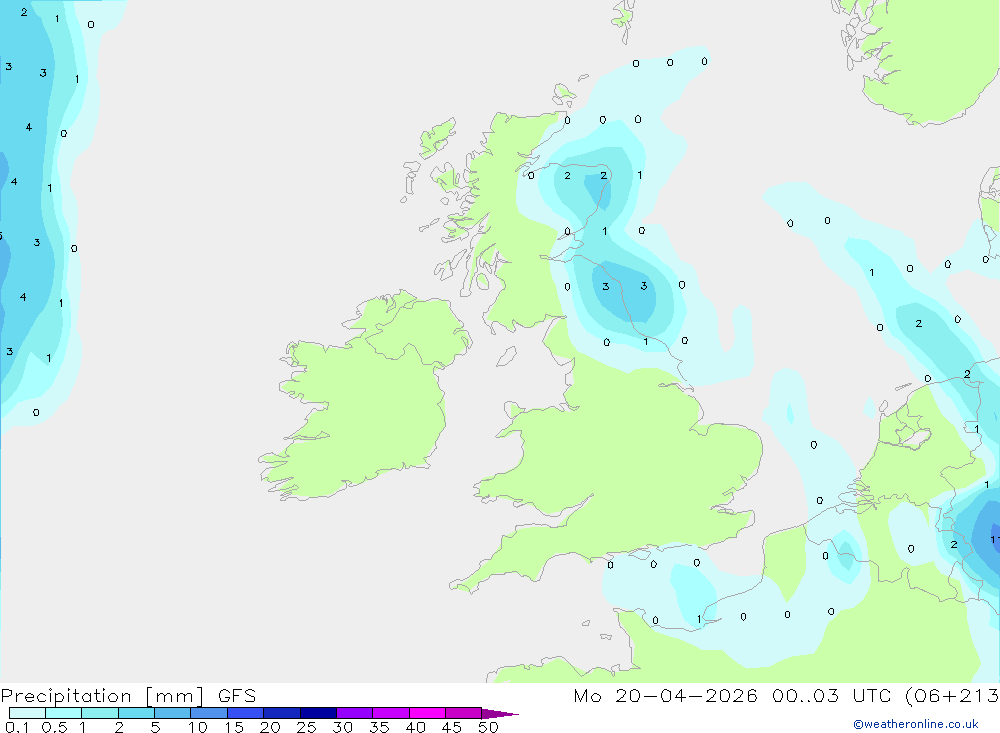The width and height of the screenshot is (1000, 733).
Task: Choose the 2–5 mm legend color band
Action: tap(136, 713)
